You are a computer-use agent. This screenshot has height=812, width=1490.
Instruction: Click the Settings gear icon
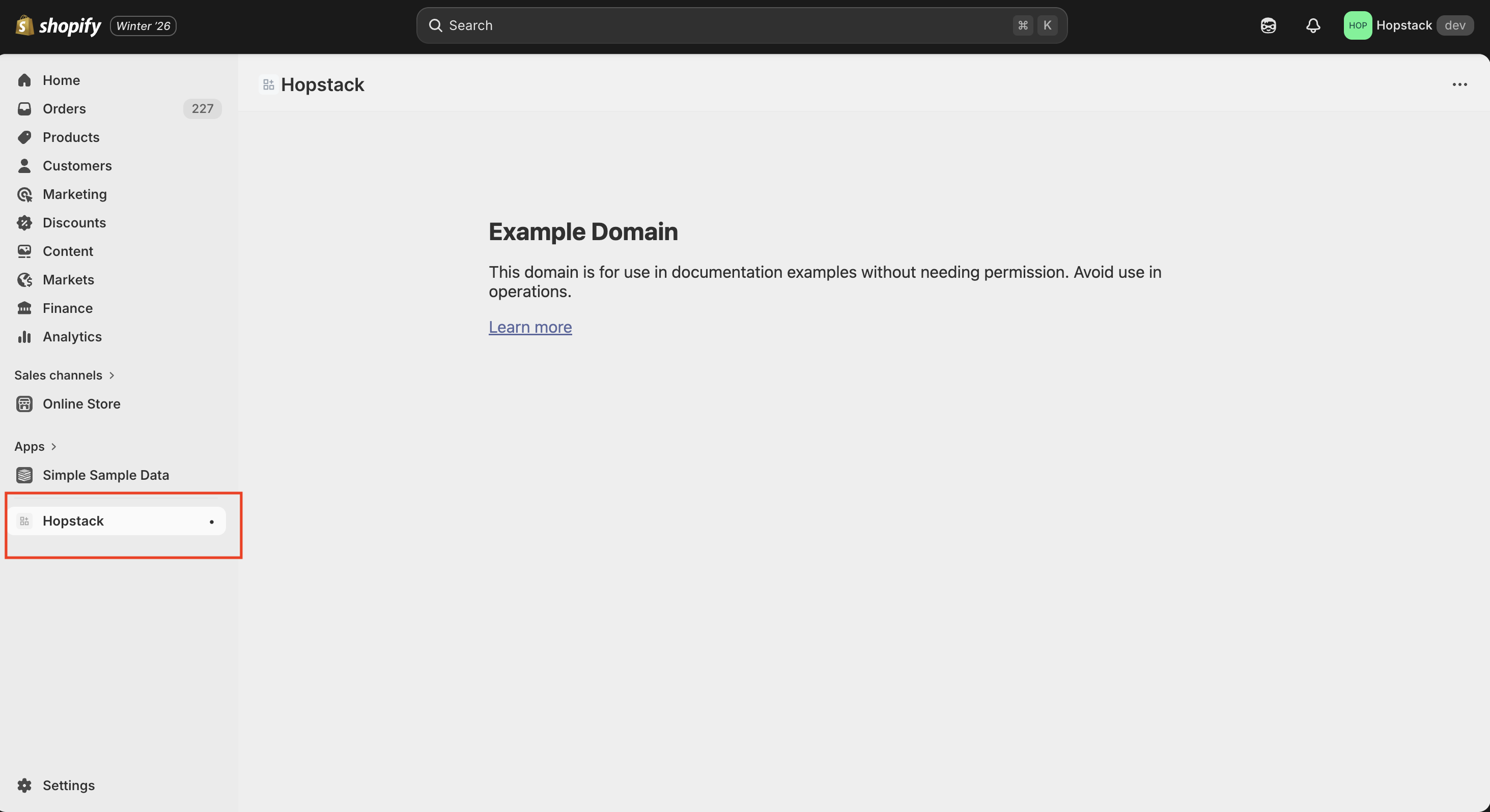point(24,786)
